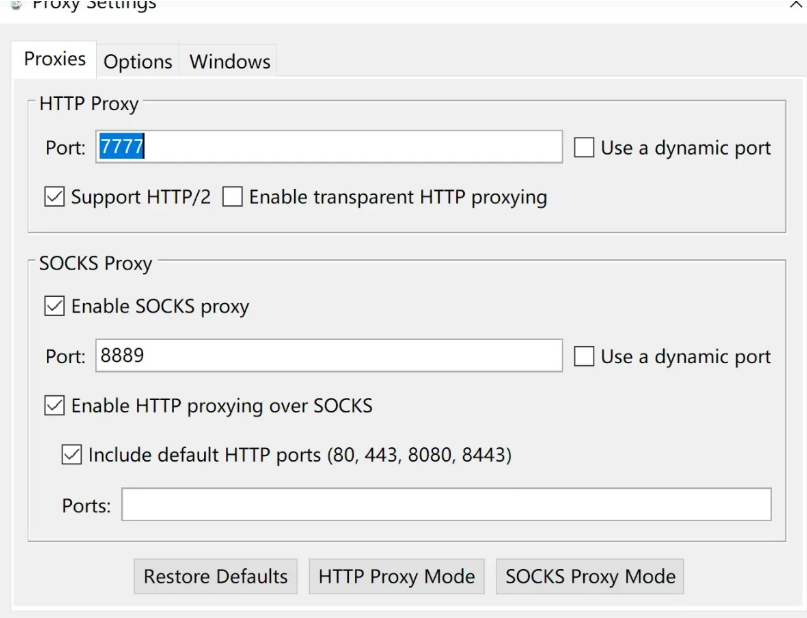
Task: Enable dynamic port for SOCKS Proxy
Action: [x=584, y=356]
